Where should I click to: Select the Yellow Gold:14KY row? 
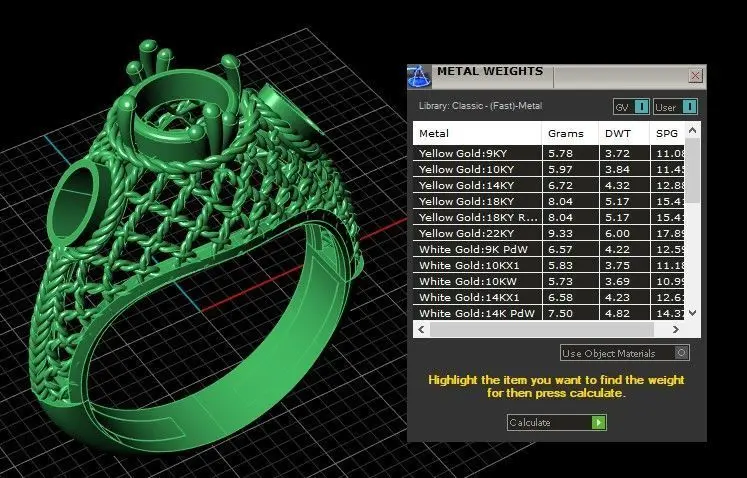549,185
